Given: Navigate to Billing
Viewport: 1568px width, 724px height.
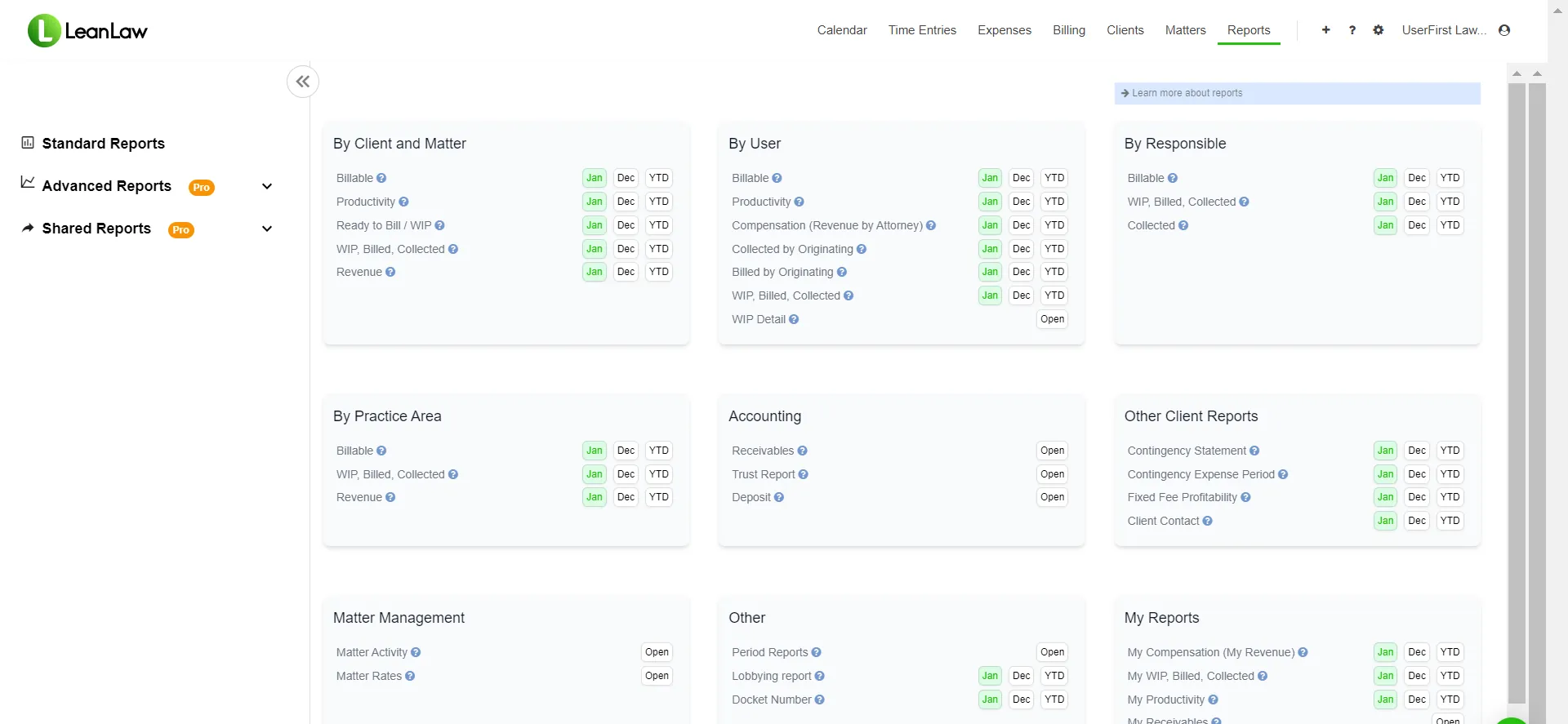Looking at the screenshot, I should (1069, 30).
